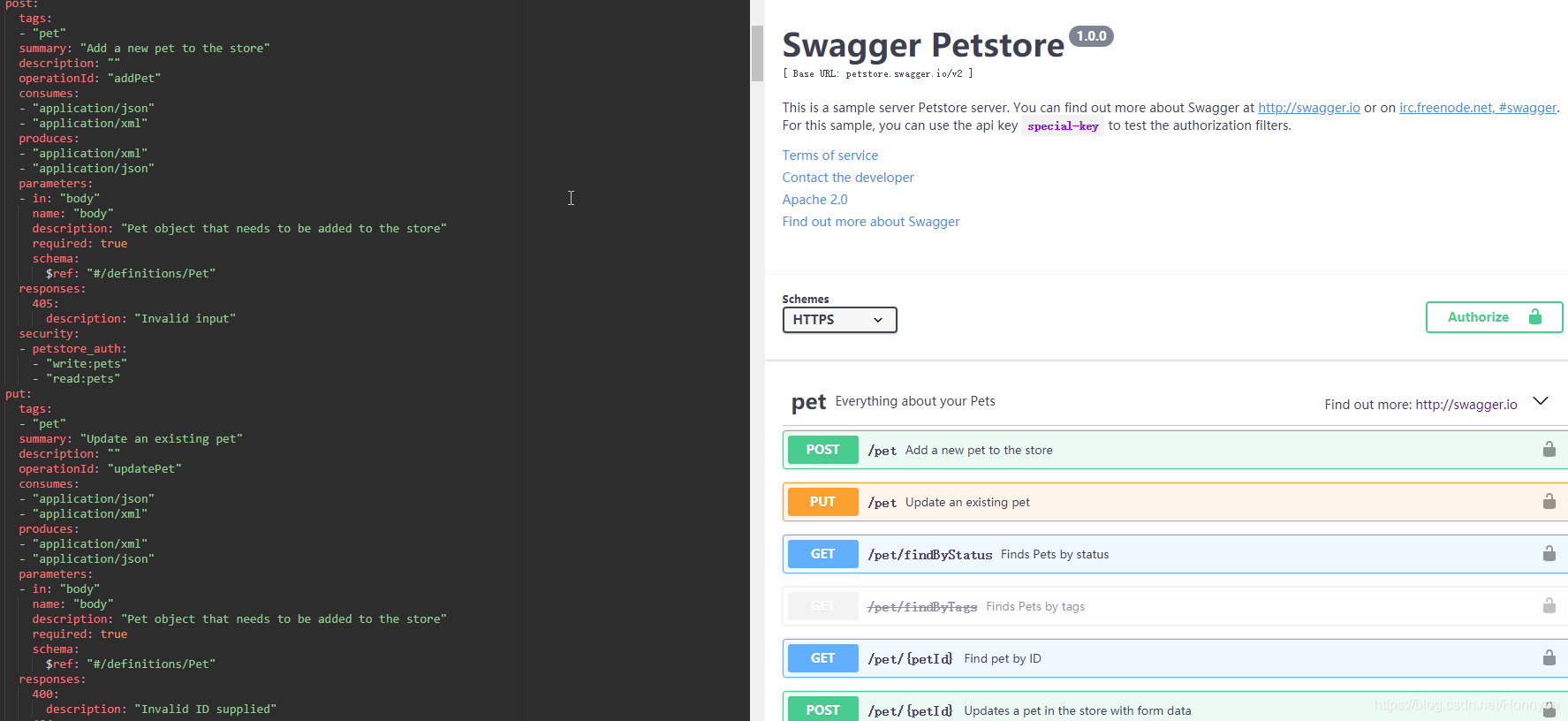This screenshot has height=721, width=1568.
Task: Expand deprecated GET /pet/findByTags operation
Action: point(1175,606)
